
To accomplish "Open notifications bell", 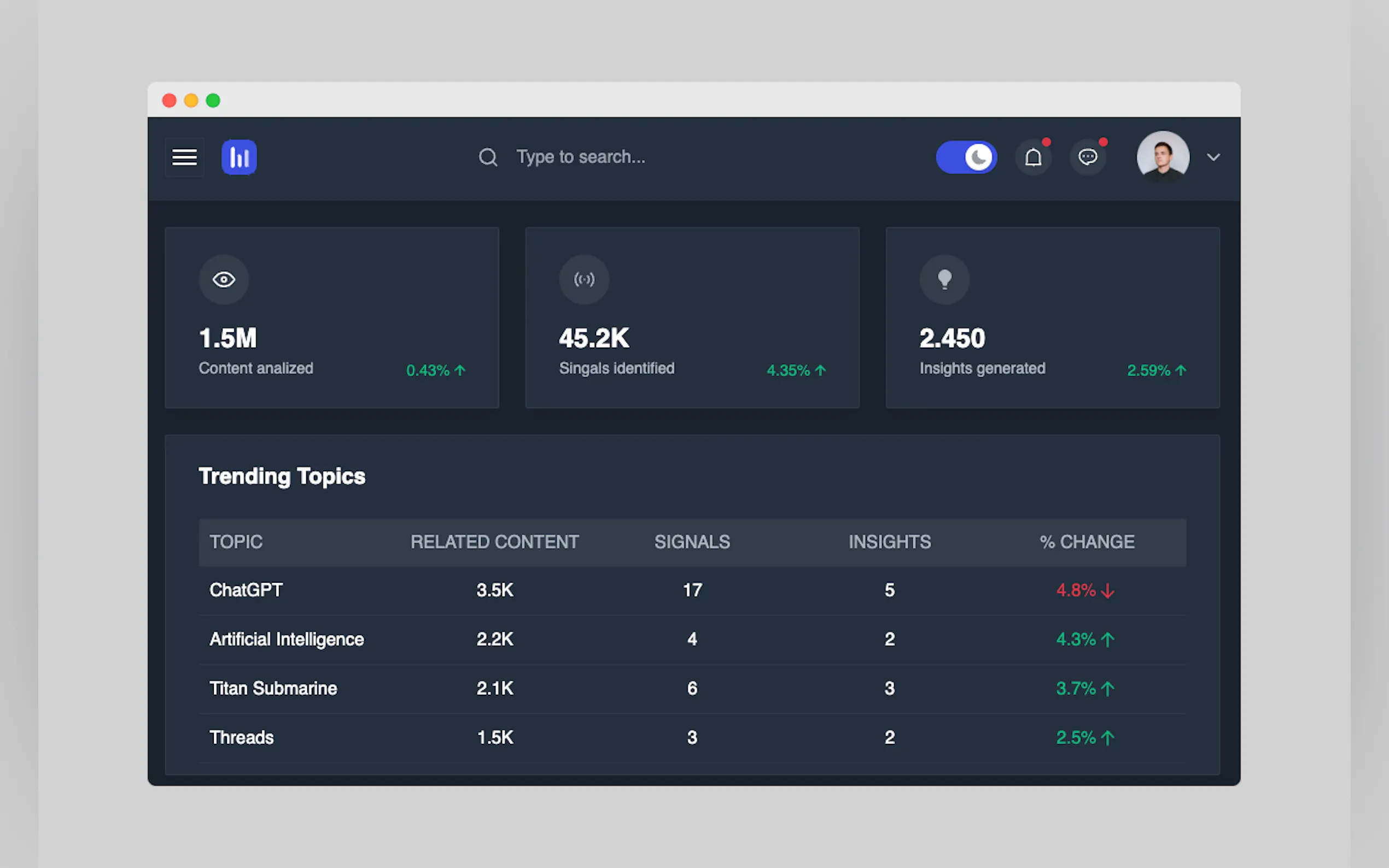I will [1033, 157].
